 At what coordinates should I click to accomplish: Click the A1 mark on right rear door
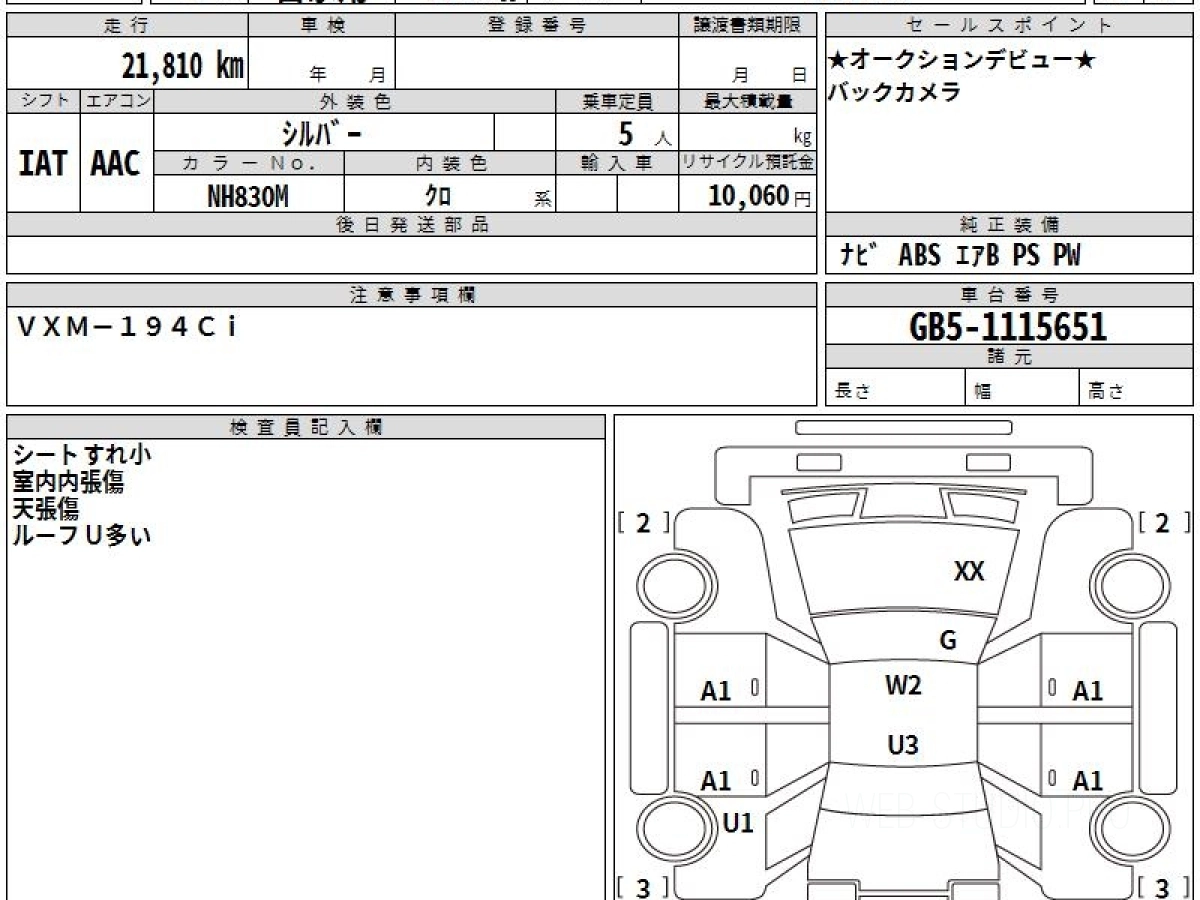(1087, 780)
